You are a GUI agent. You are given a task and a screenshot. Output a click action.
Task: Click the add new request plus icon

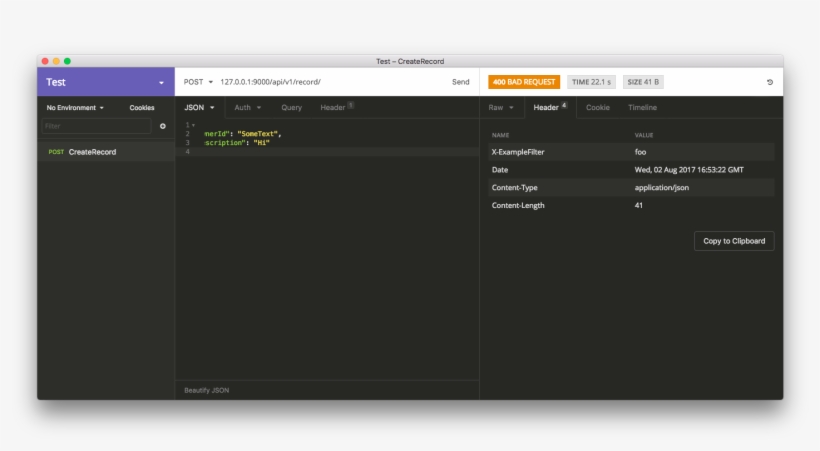163,126
